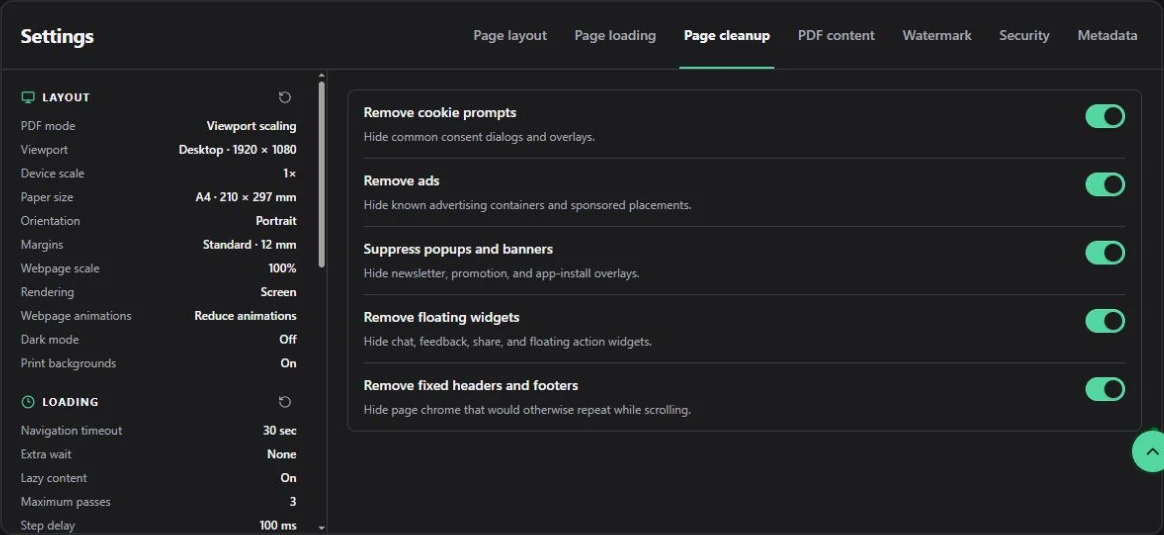Toggle Remove cookie prompts switch

1105,116
